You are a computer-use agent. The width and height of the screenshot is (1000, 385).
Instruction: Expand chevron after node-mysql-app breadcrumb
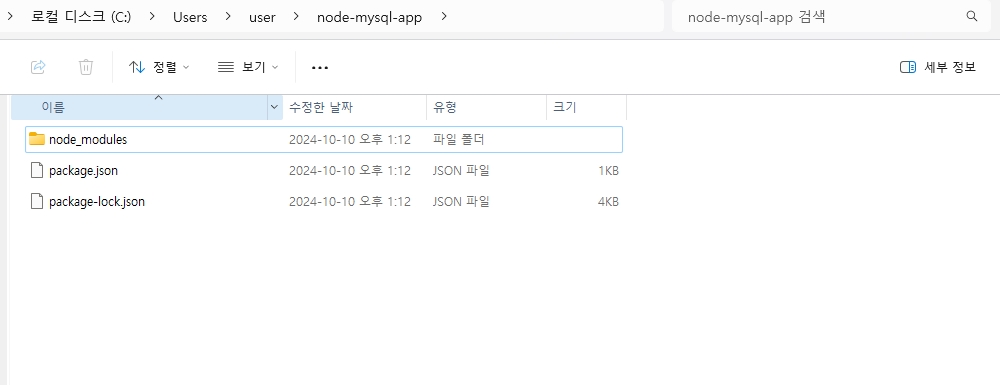tap(444, 17)
